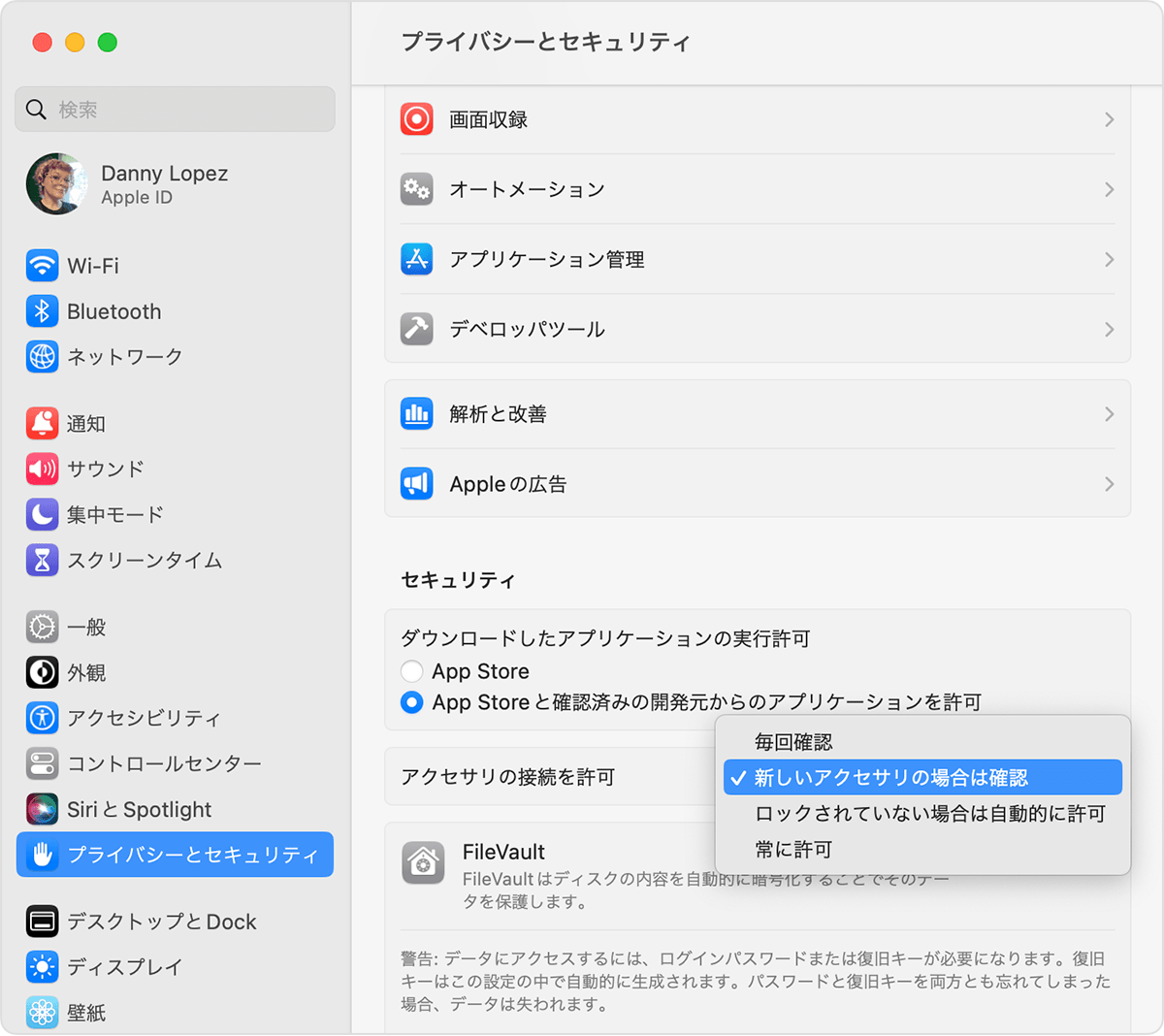Screen dimensions: 1164x1036
Task: Expand アプリケーション管理 row chevron
Action: [1109, 259]
